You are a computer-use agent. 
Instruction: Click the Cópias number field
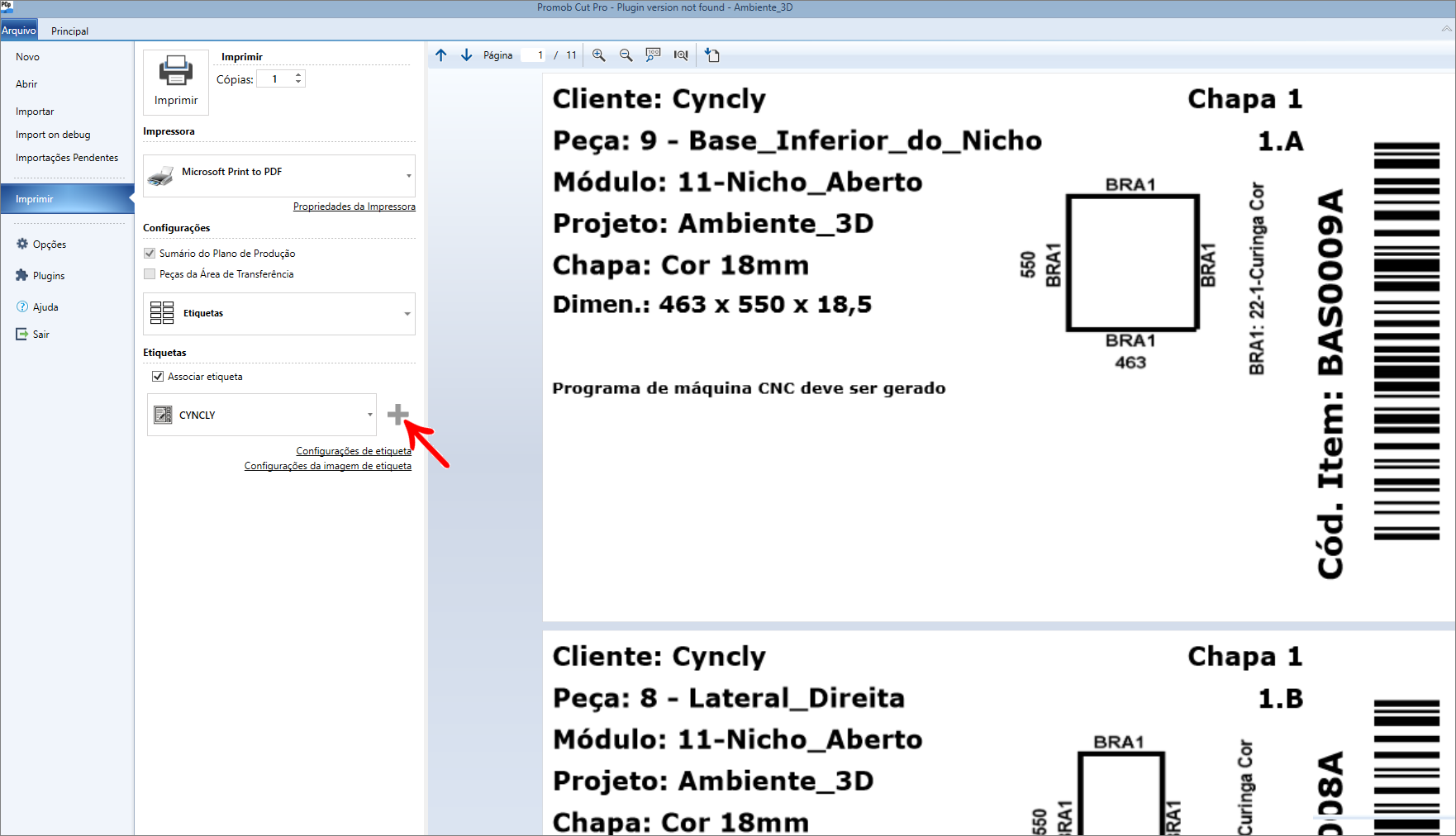[275, 79]
